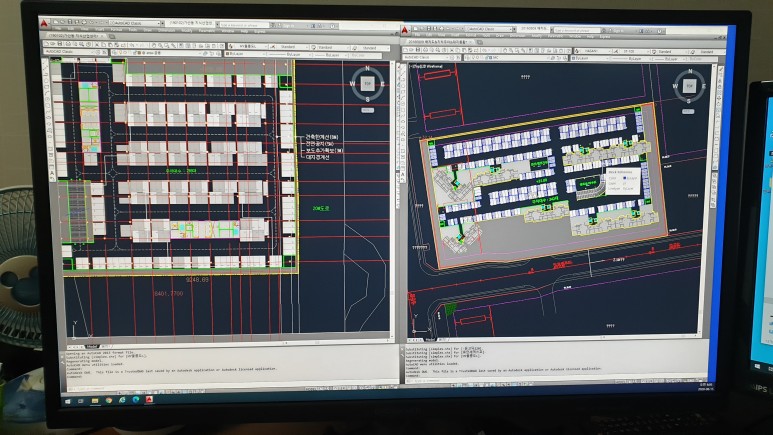
Task: Click the N compass direction on the left ViewCube
Action: (x=367, y=69)
